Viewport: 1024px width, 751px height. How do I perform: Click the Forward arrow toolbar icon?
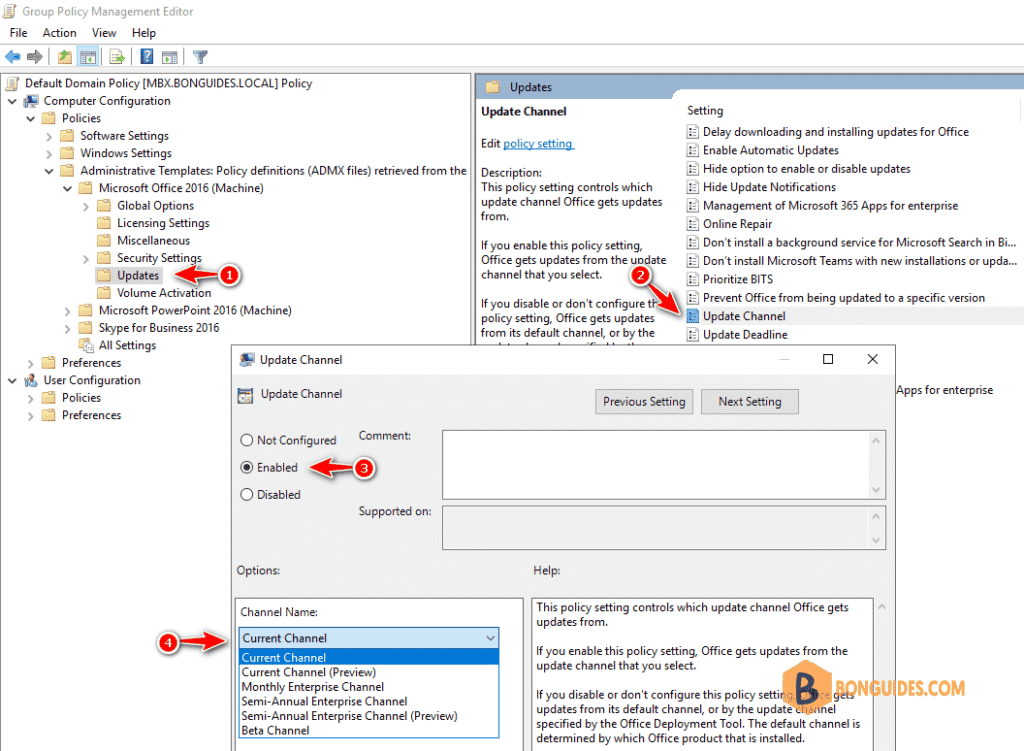tap(35, 57)
